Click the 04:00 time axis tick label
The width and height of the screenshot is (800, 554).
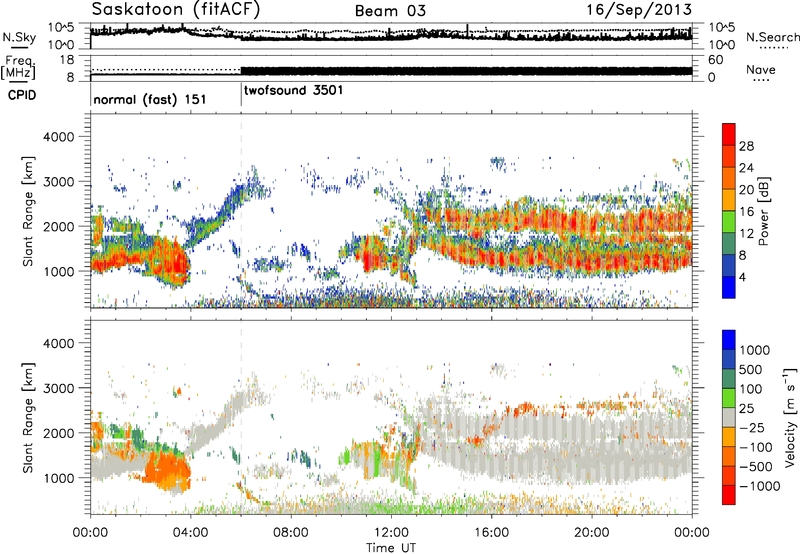point(190,533)
